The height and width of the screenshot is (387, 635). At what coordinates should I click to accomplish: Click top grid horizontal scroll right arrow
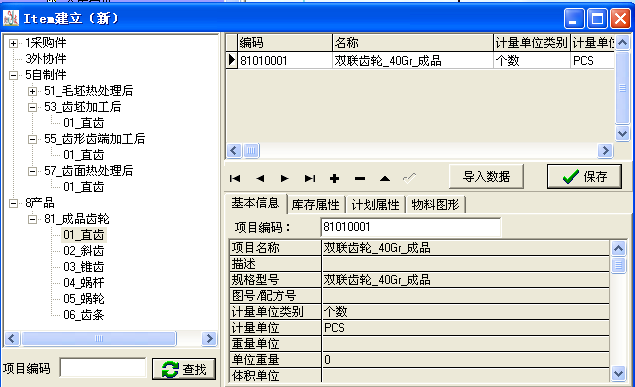(x=605, y=151)
